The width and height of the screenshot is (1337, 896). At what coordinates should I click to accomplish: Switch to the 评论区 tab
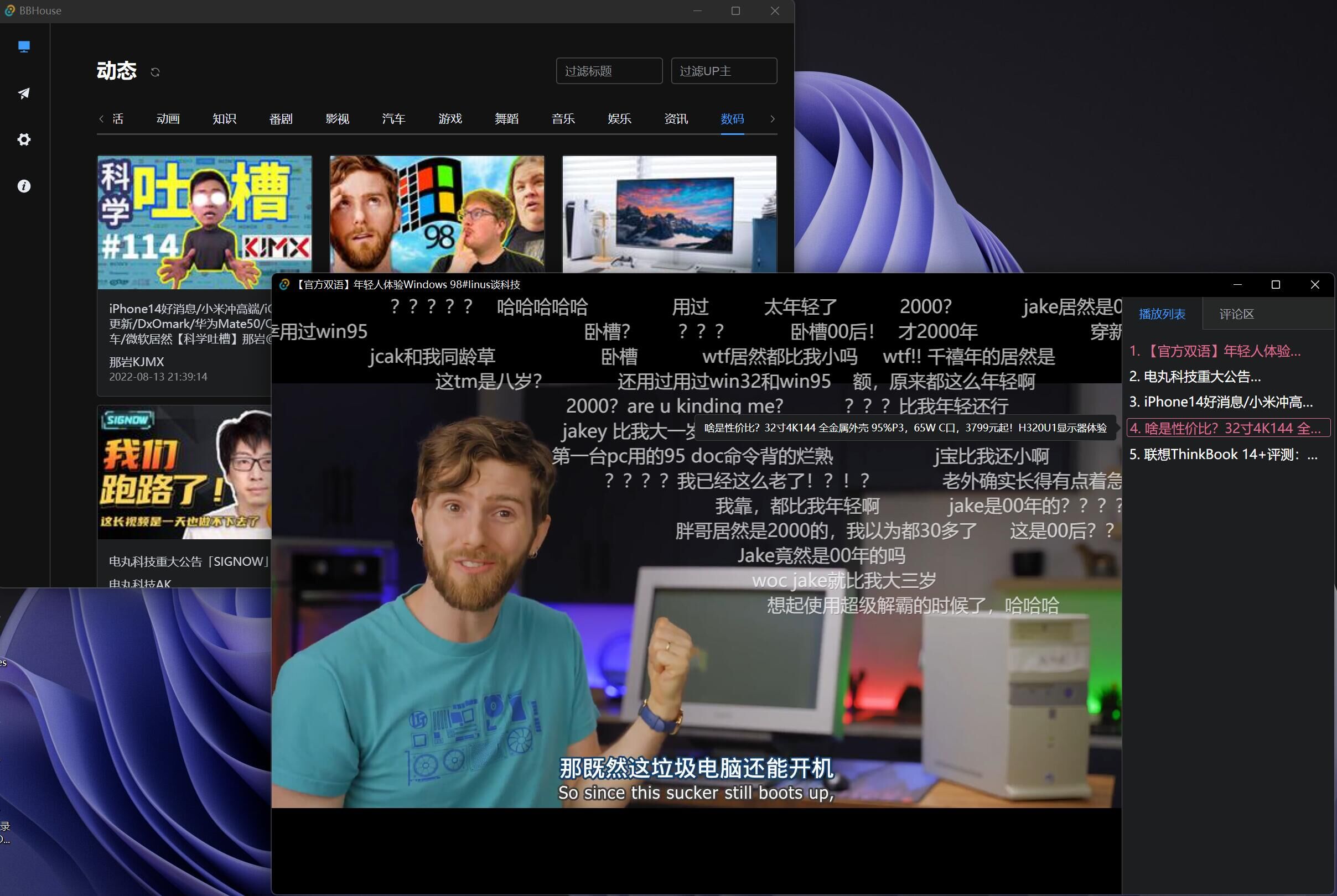coord(1236,314)
